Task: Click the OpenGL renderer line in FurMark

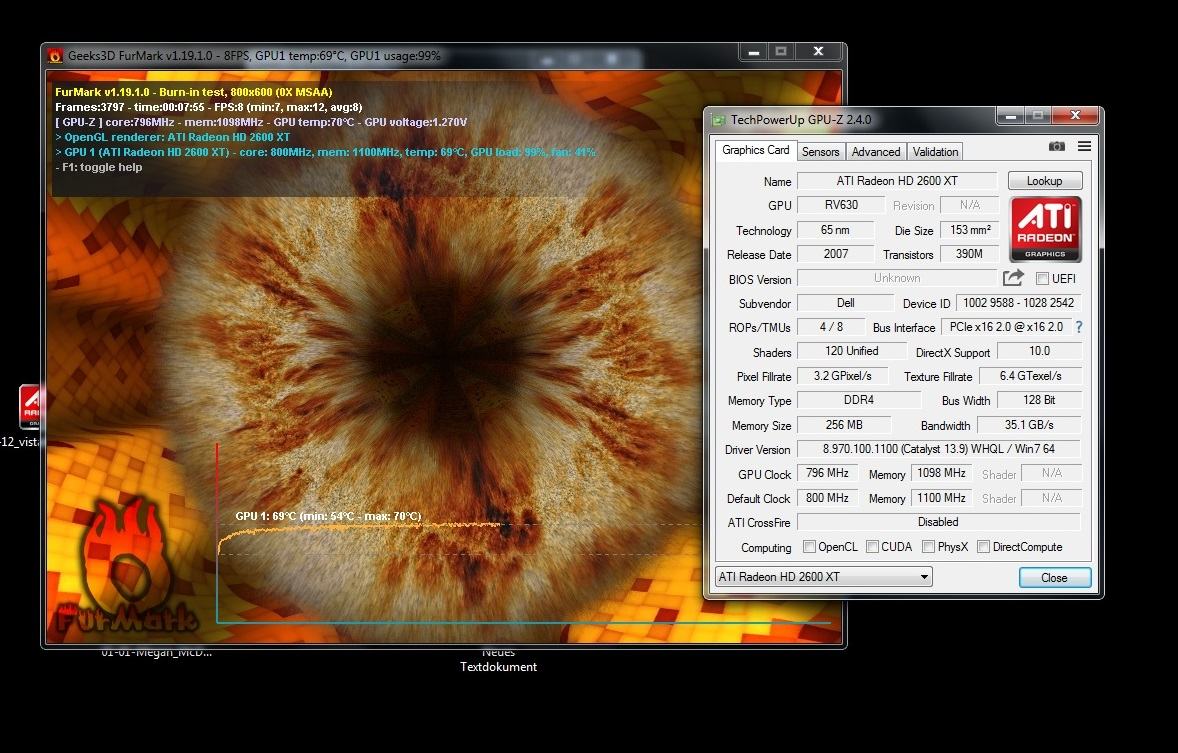Action: coord(173,137)
